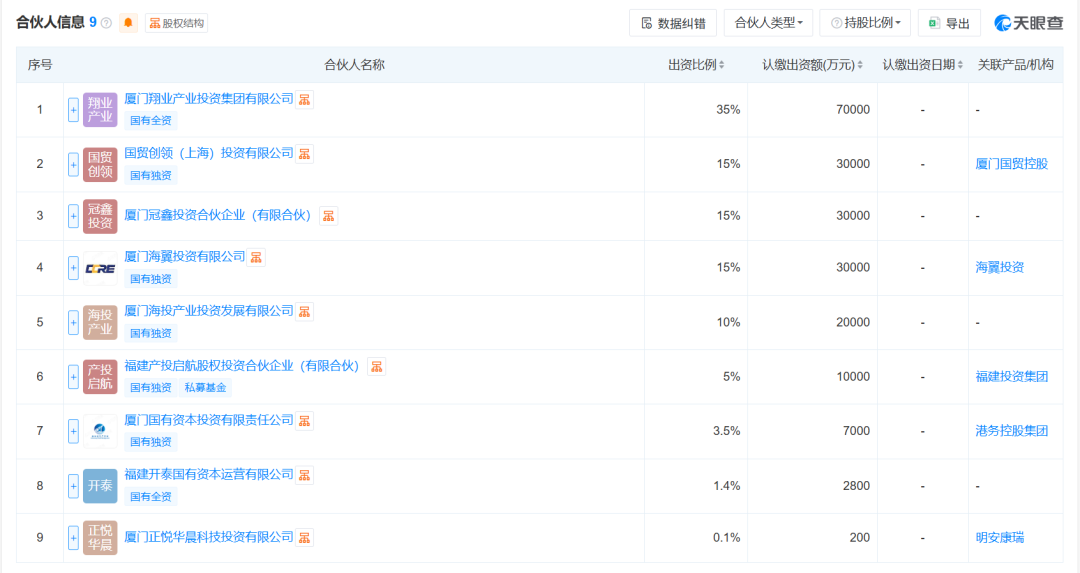This screenshot has width=1080, height=573.
Task: Open related link 福建投资集团
Action: click(x=1011, y=377)
